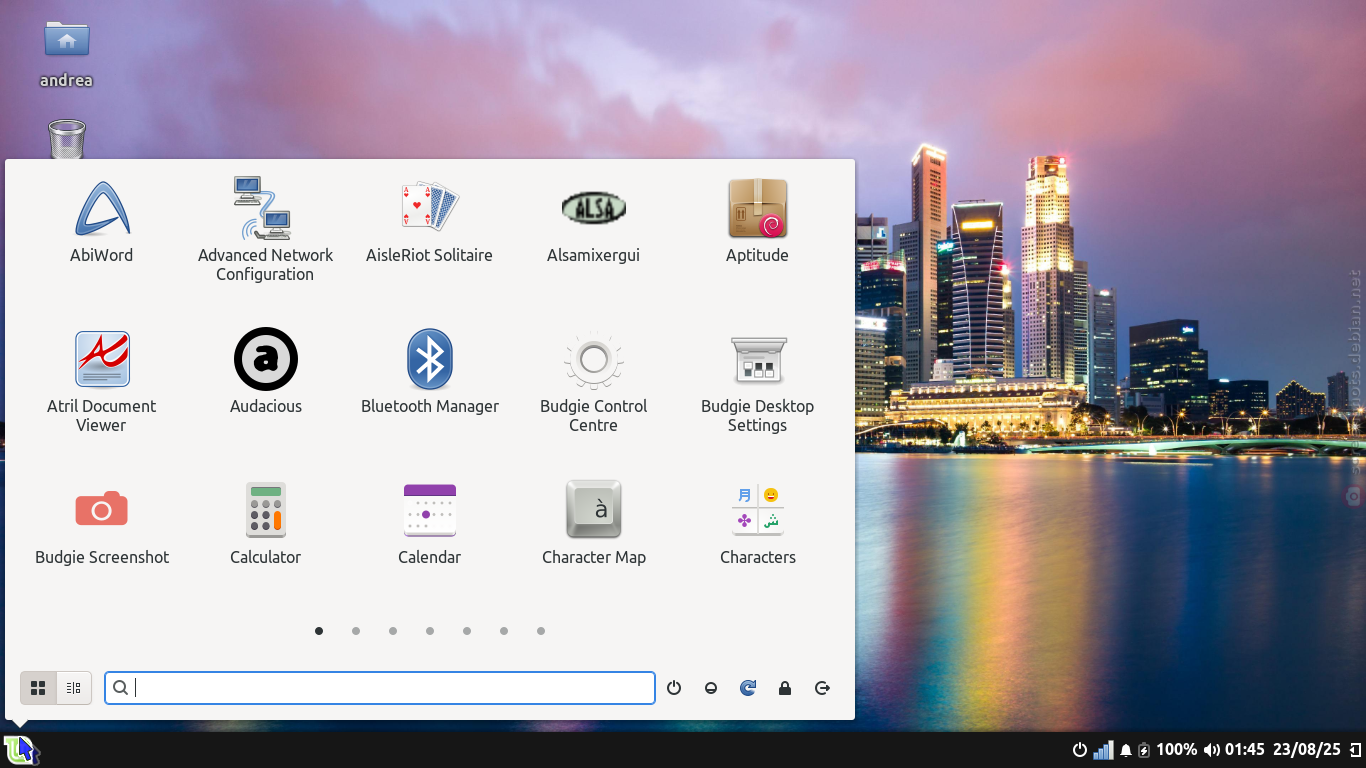Launch Audacious music player
The height and width of the screenshot is (768, 1366).
(x=265, y=373)
